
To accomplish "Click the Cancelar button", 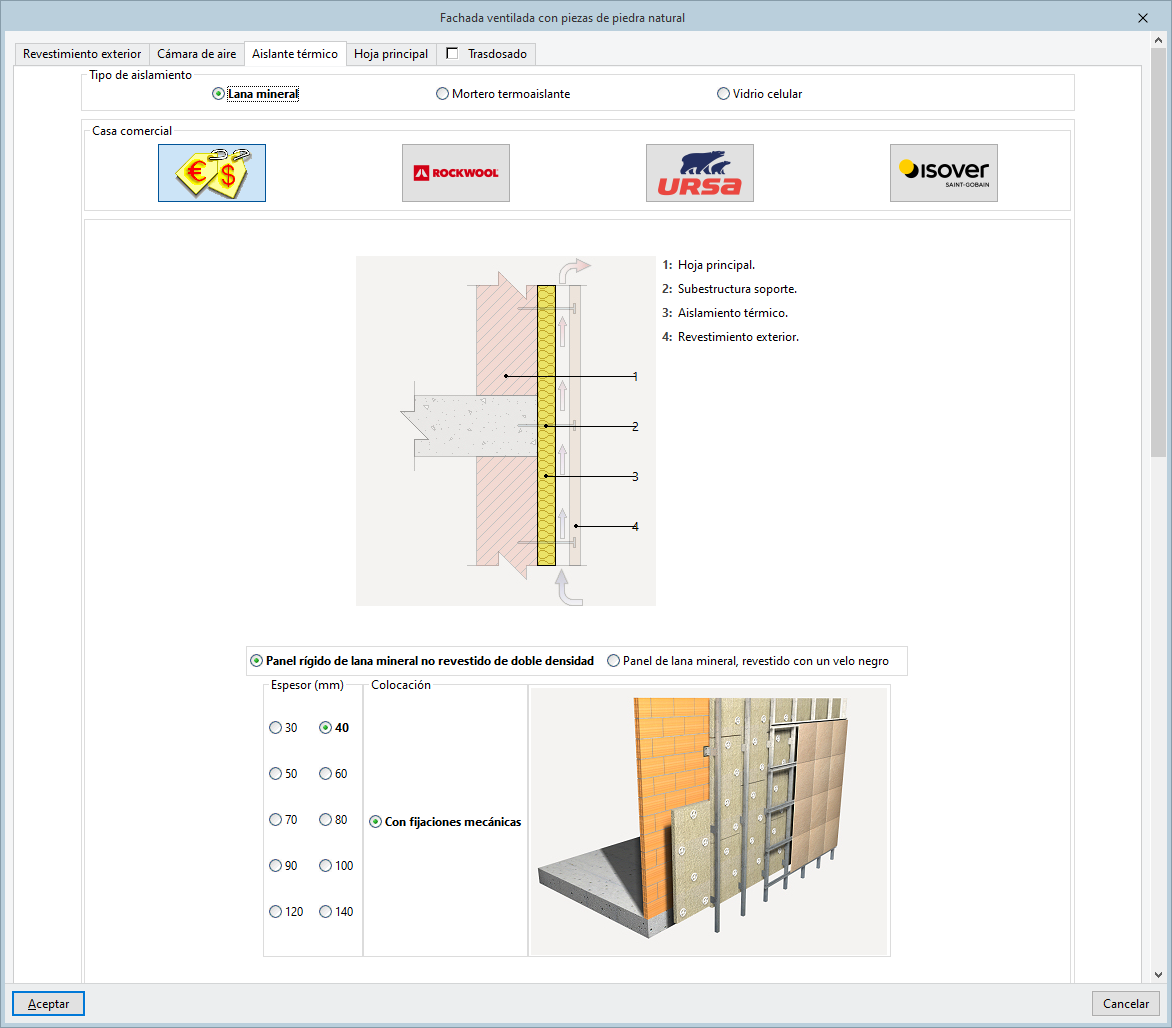I will (x=1126, y=1003).
